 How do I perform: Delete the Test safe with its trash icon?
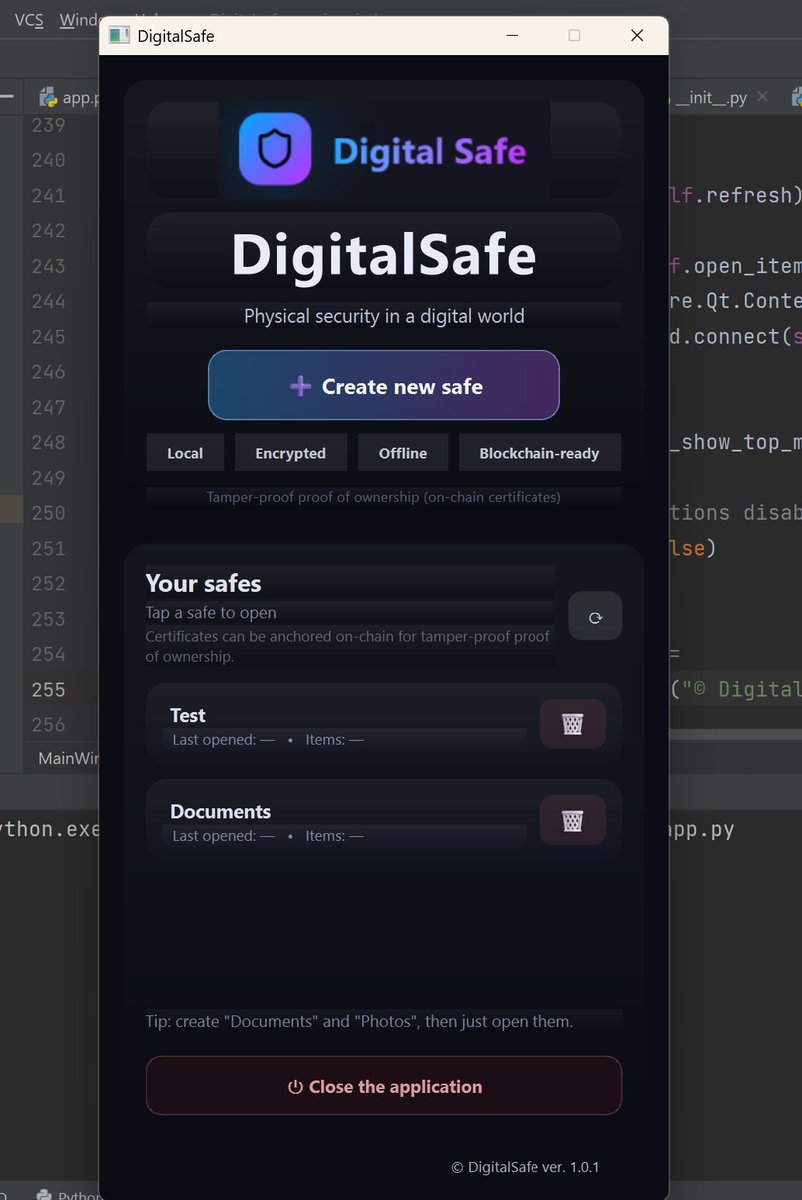[572, 724]
